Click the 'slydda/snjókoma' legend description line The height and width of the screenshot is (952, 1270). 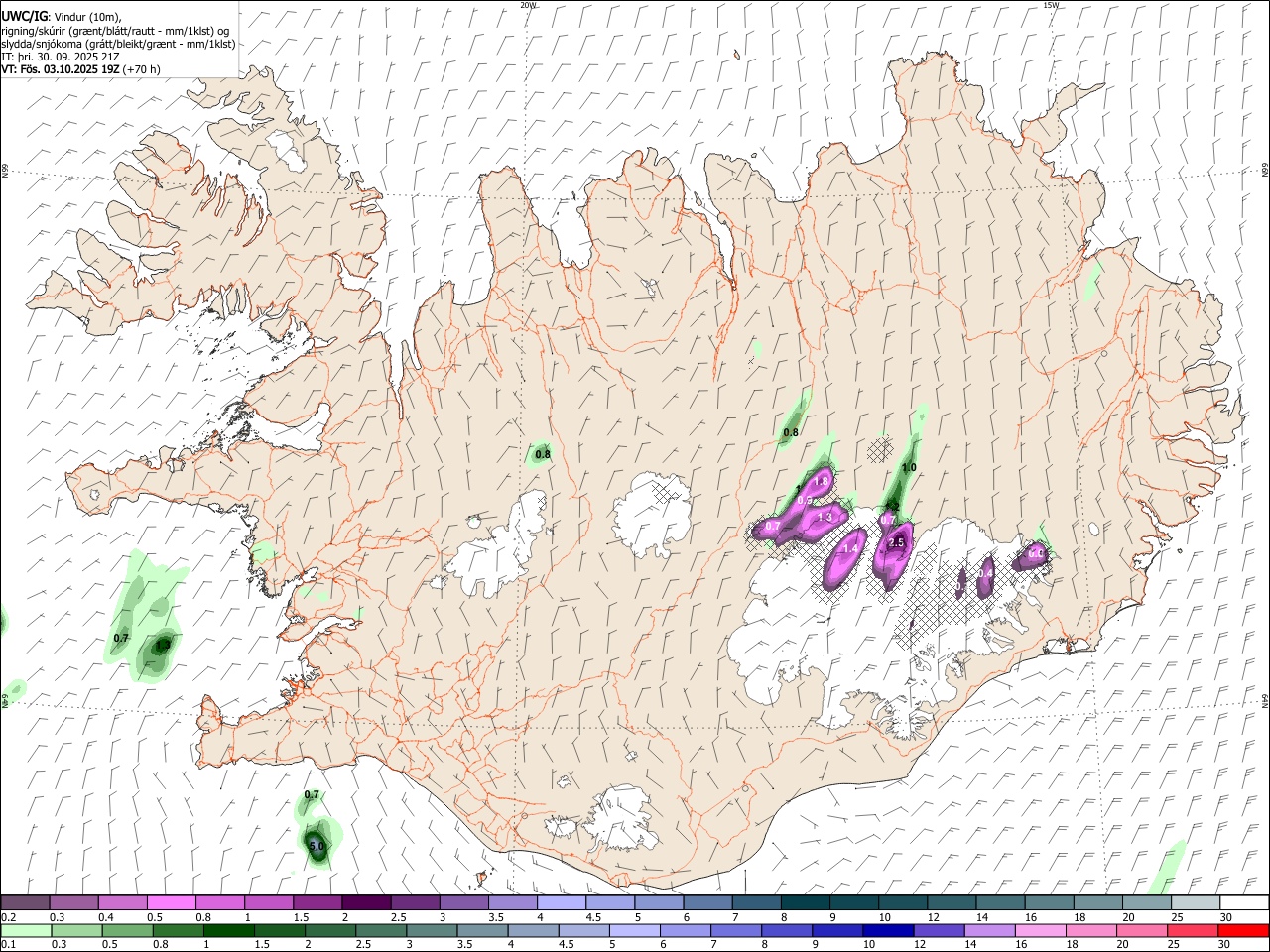pos(118,44)
